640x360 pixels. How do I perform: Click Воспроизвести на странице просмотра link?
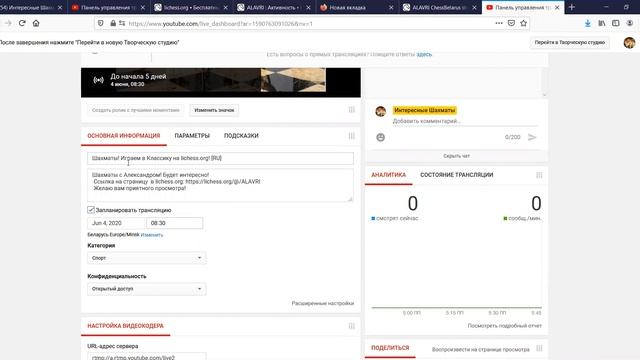point(480,349)
